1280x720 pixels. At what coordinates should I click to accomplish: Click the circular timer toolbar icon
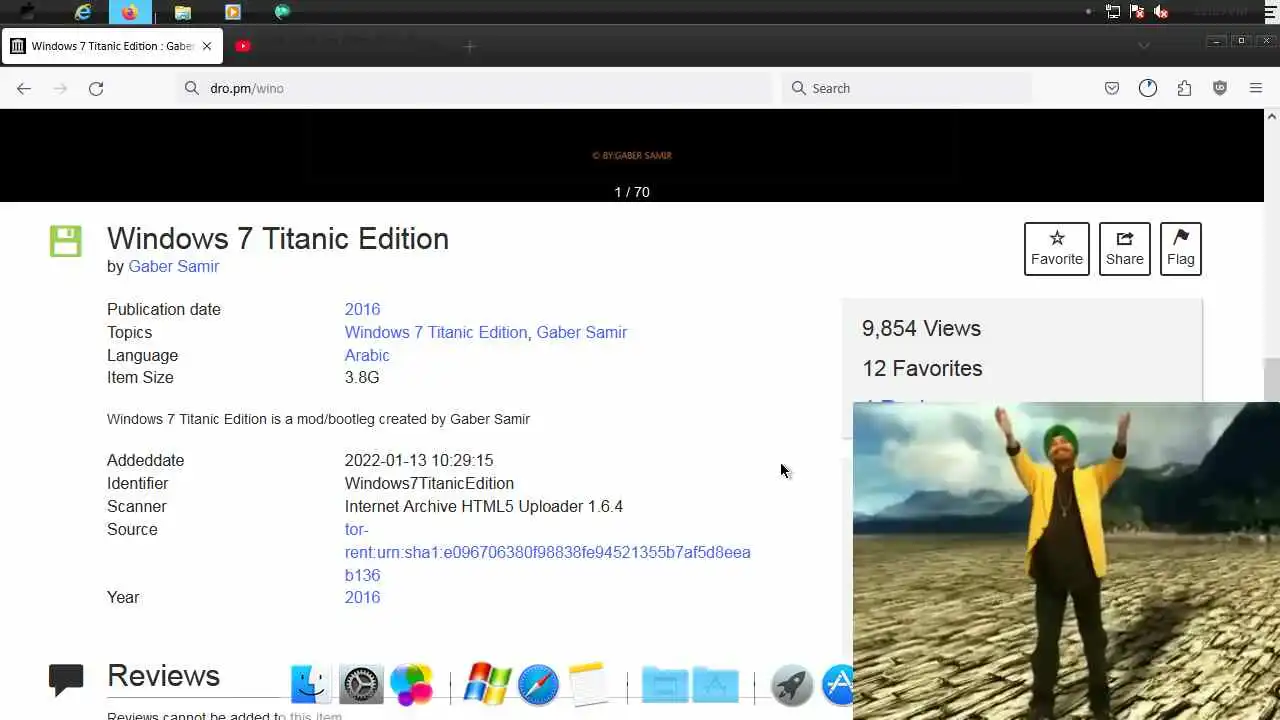click(1148, 88)
